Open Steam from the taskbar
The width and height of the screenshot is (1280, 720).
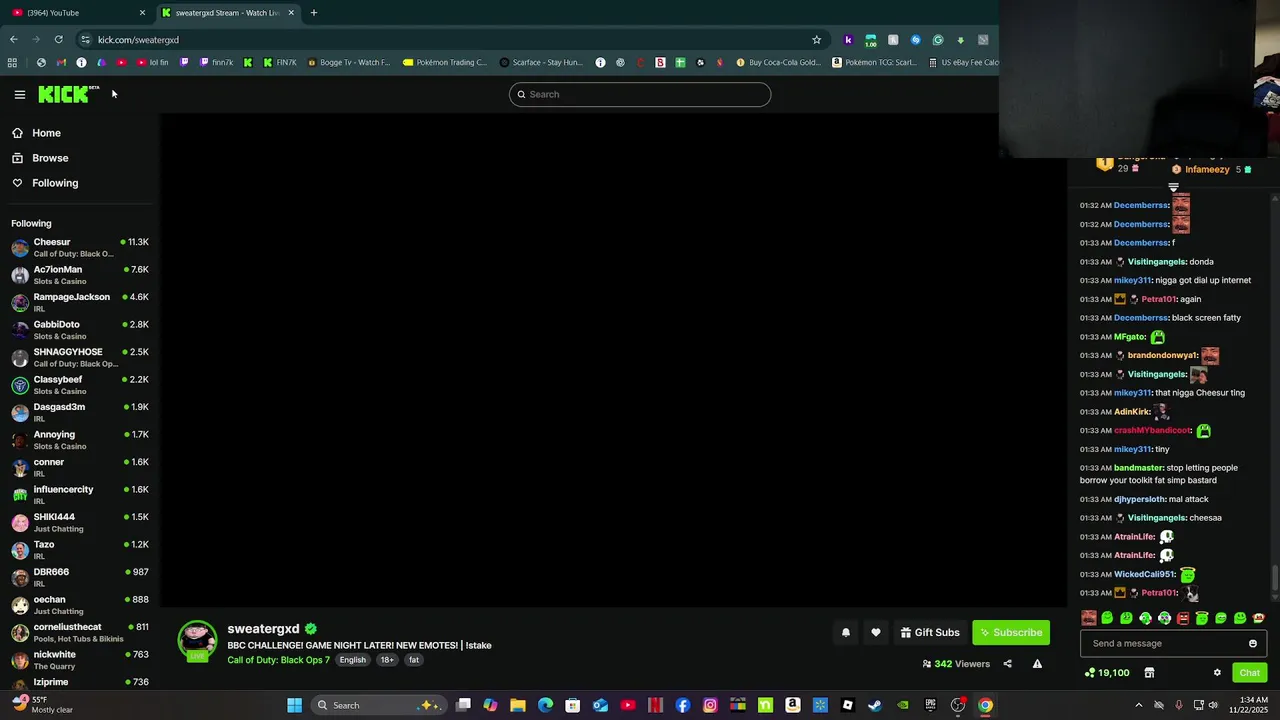click(x=875, y=705)
